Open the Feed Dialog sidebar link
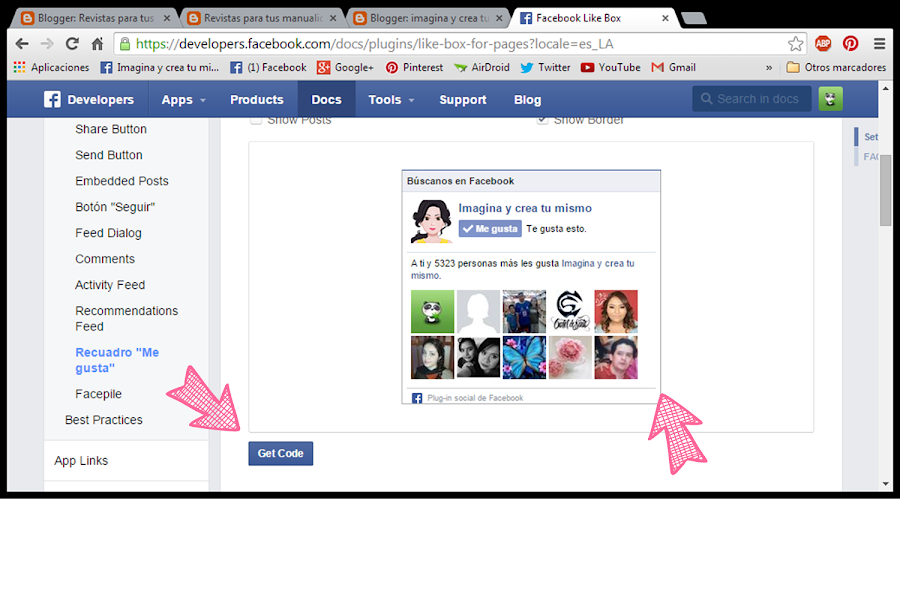 108,233
